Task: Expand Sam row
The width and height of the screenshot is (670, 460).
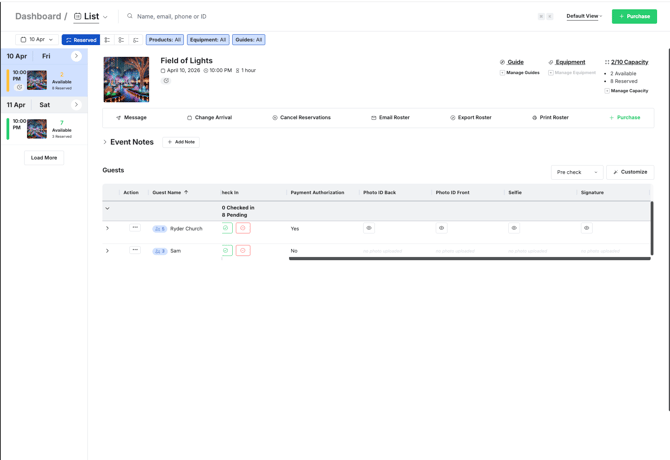Action: pyautogui.click(x=107, y=251)
